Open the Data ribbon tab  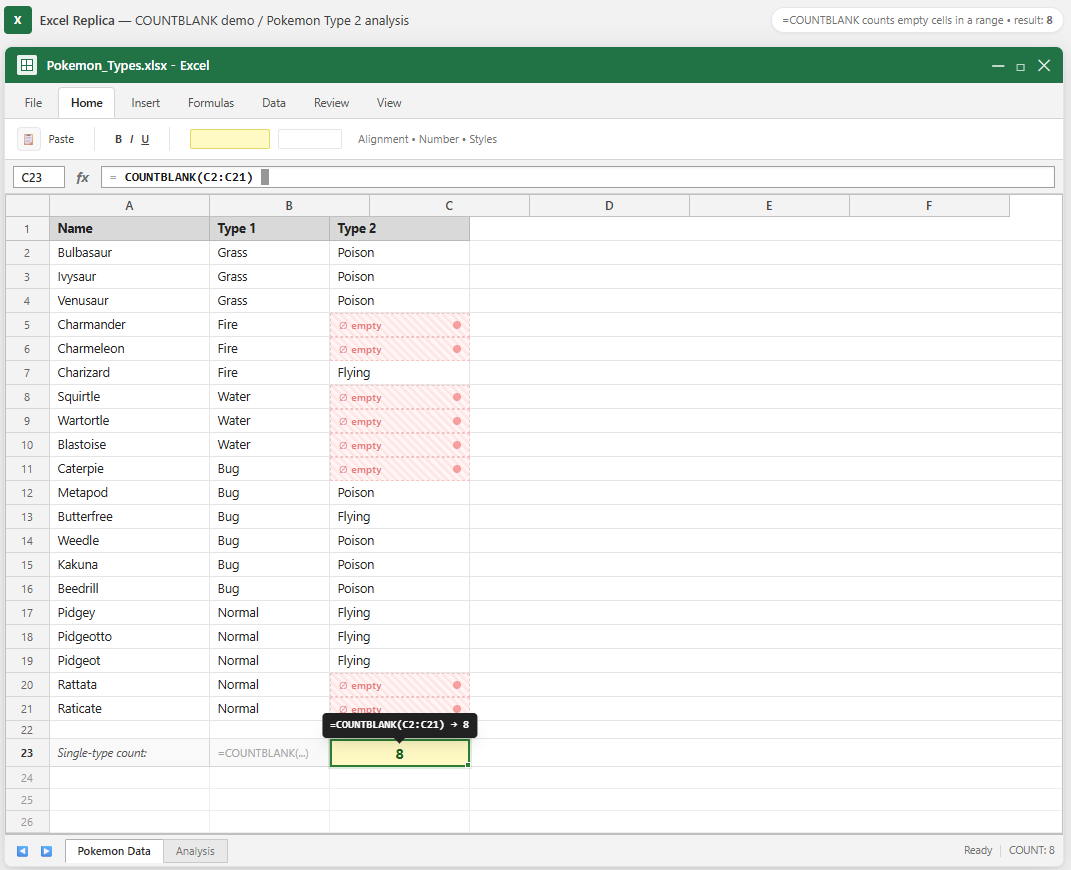pos(274,103)
